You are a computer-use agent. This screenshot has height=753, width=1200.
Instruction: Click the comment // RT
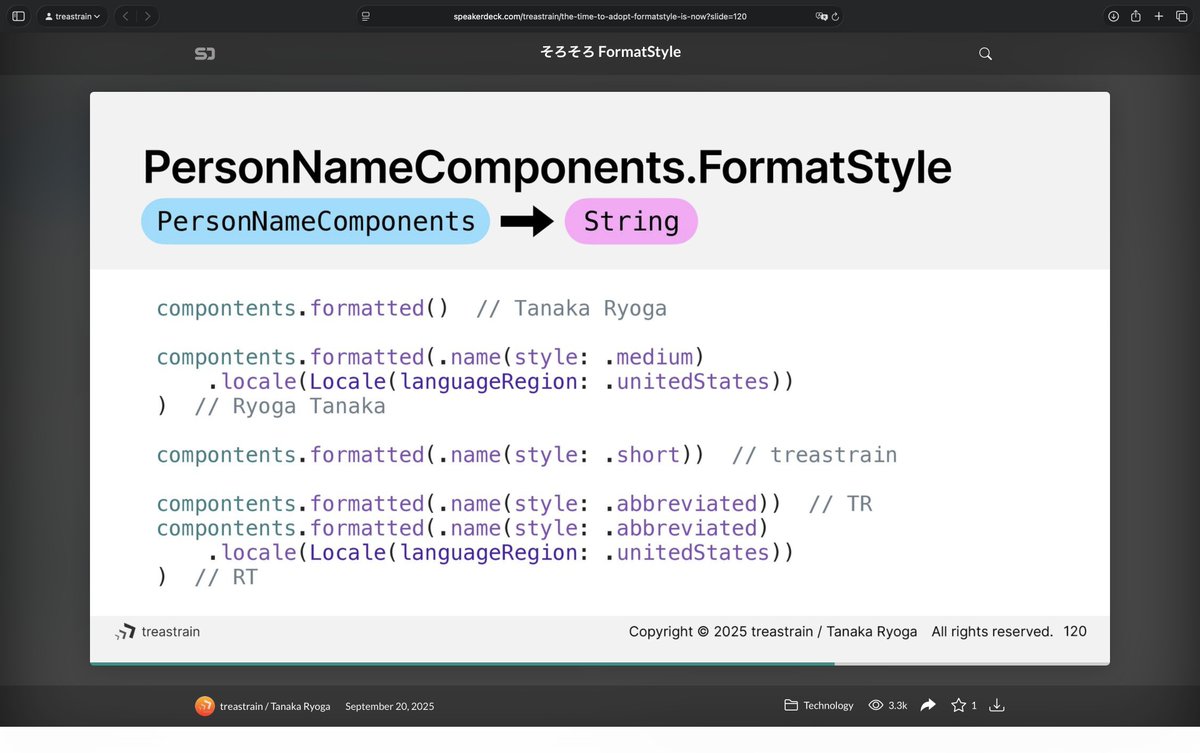pyautogui.click(x=226, y=577)
